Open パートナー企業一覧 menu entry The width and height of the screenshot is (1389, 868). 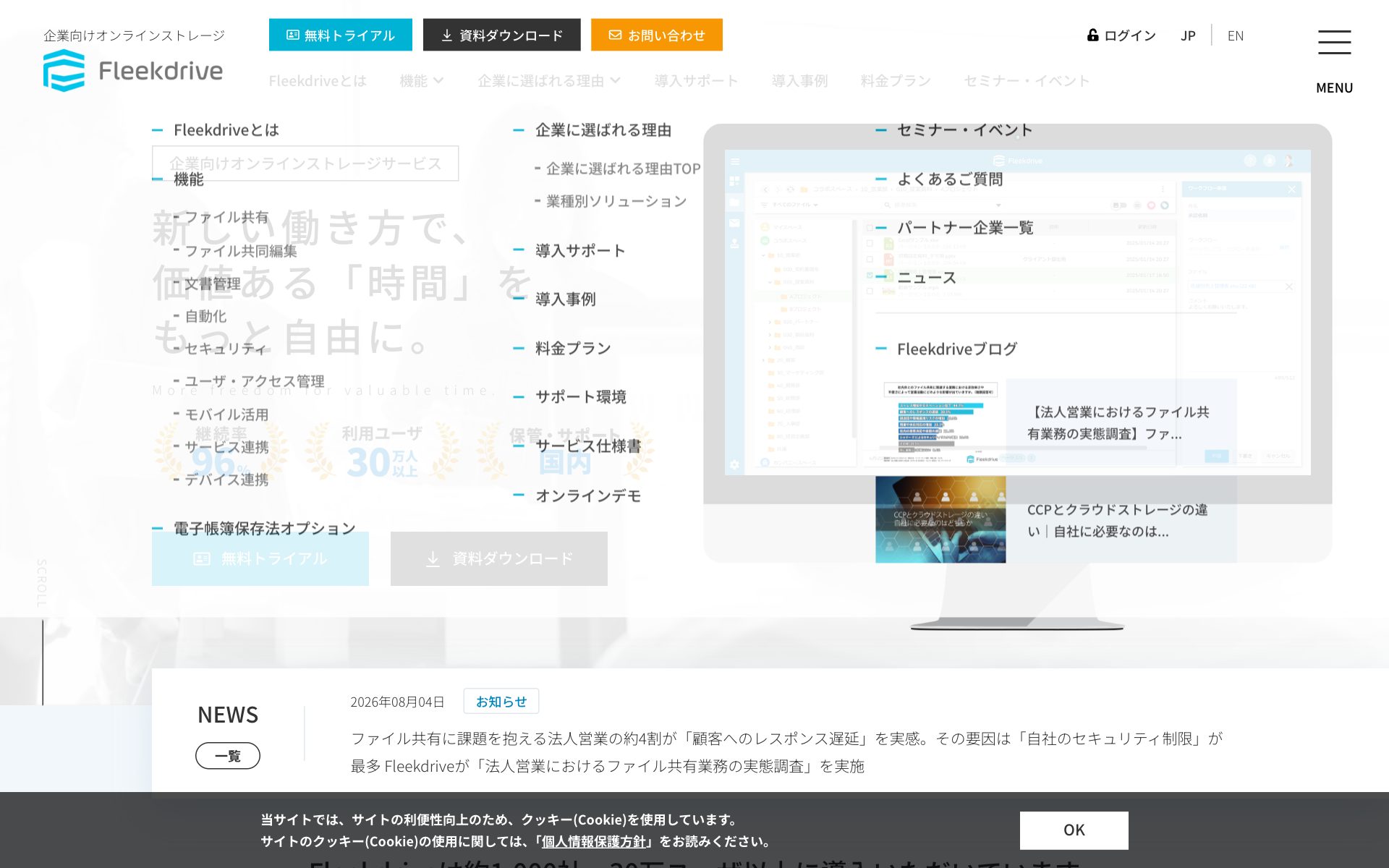(965, 228)
